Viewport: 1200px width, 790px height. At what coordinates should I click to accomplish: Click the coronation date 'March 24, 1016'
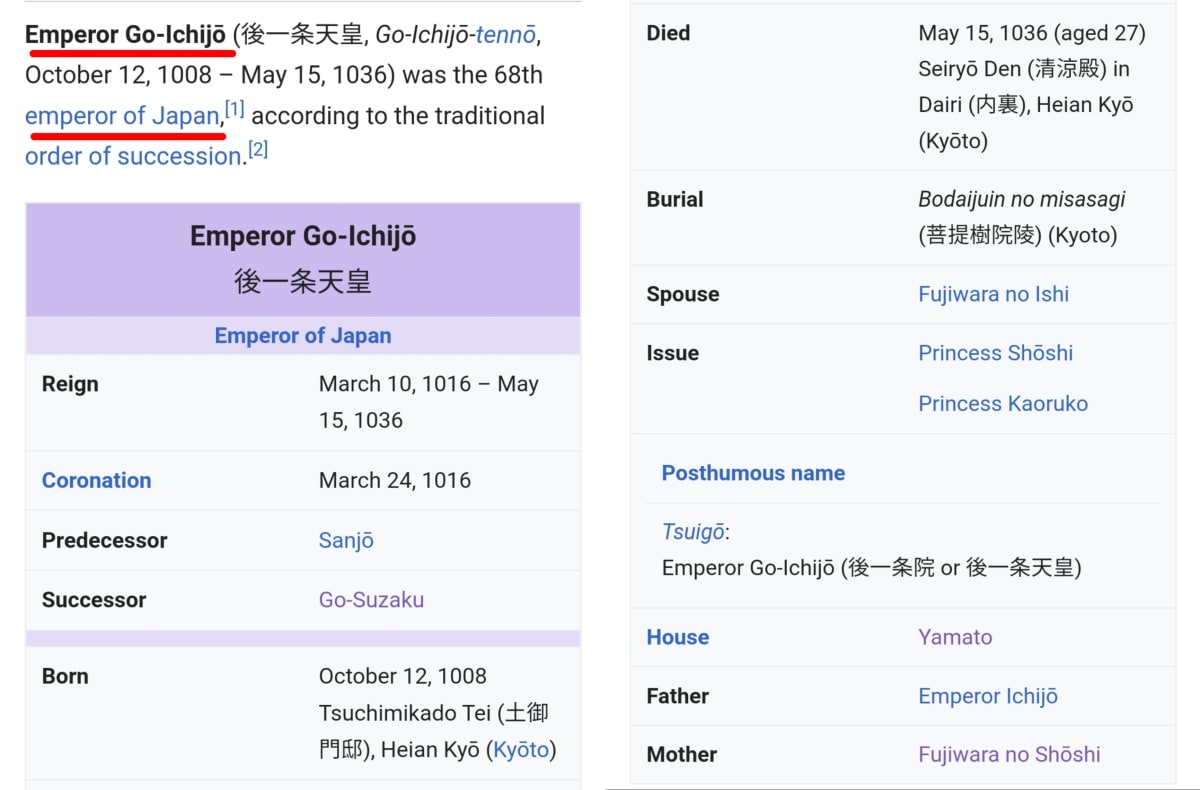pos(395,480)
